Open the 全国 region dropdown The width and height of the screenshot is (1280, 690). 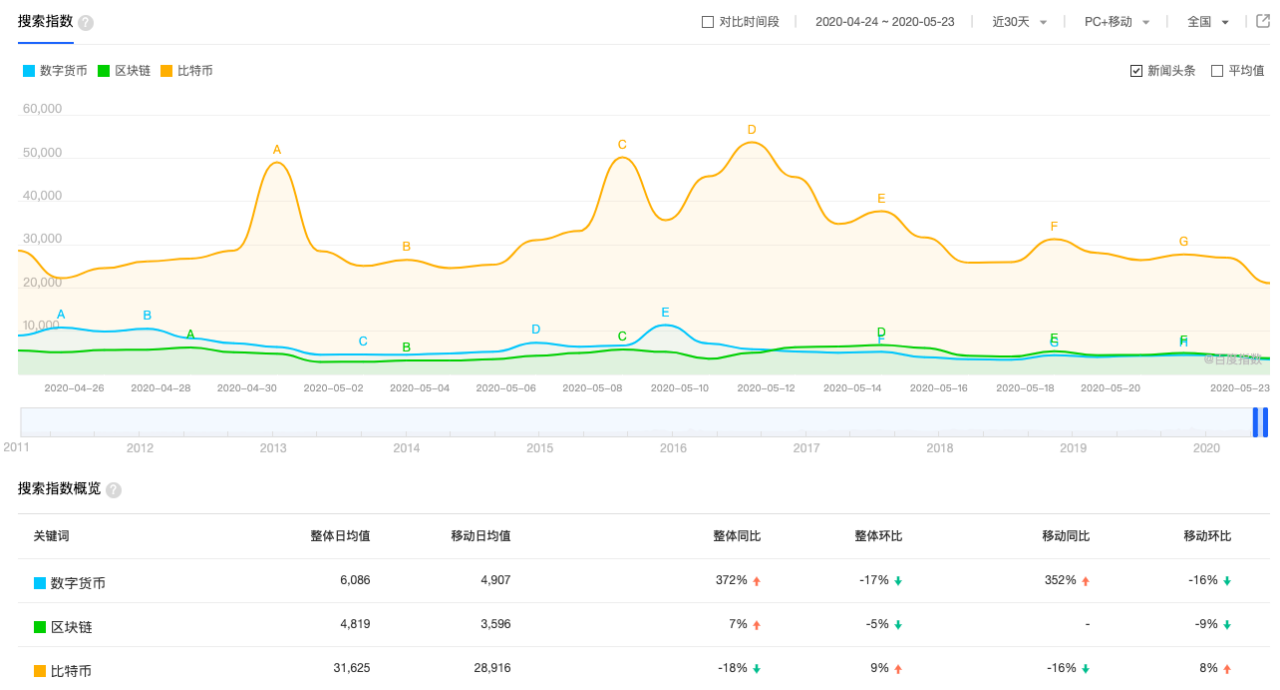point(1205,21)
